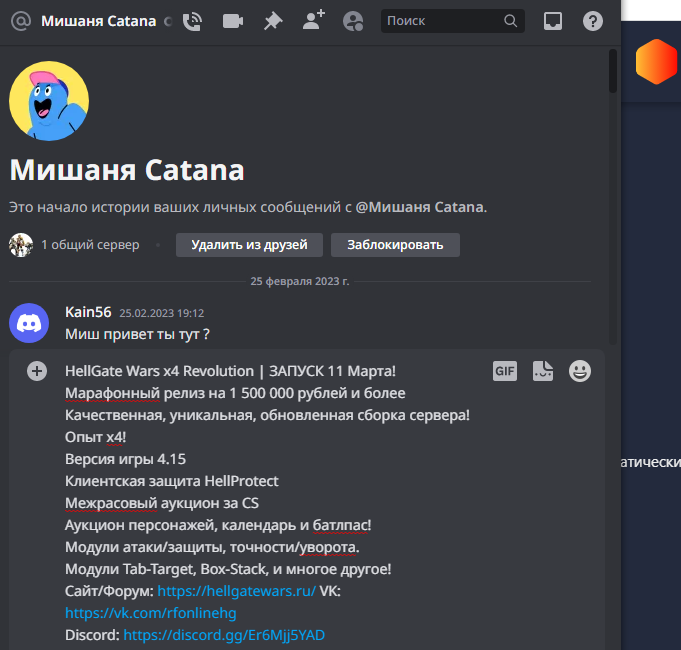Click the misspelled word 'Марафонный'
The image size is (681, 650).
(x=112, y=393)
